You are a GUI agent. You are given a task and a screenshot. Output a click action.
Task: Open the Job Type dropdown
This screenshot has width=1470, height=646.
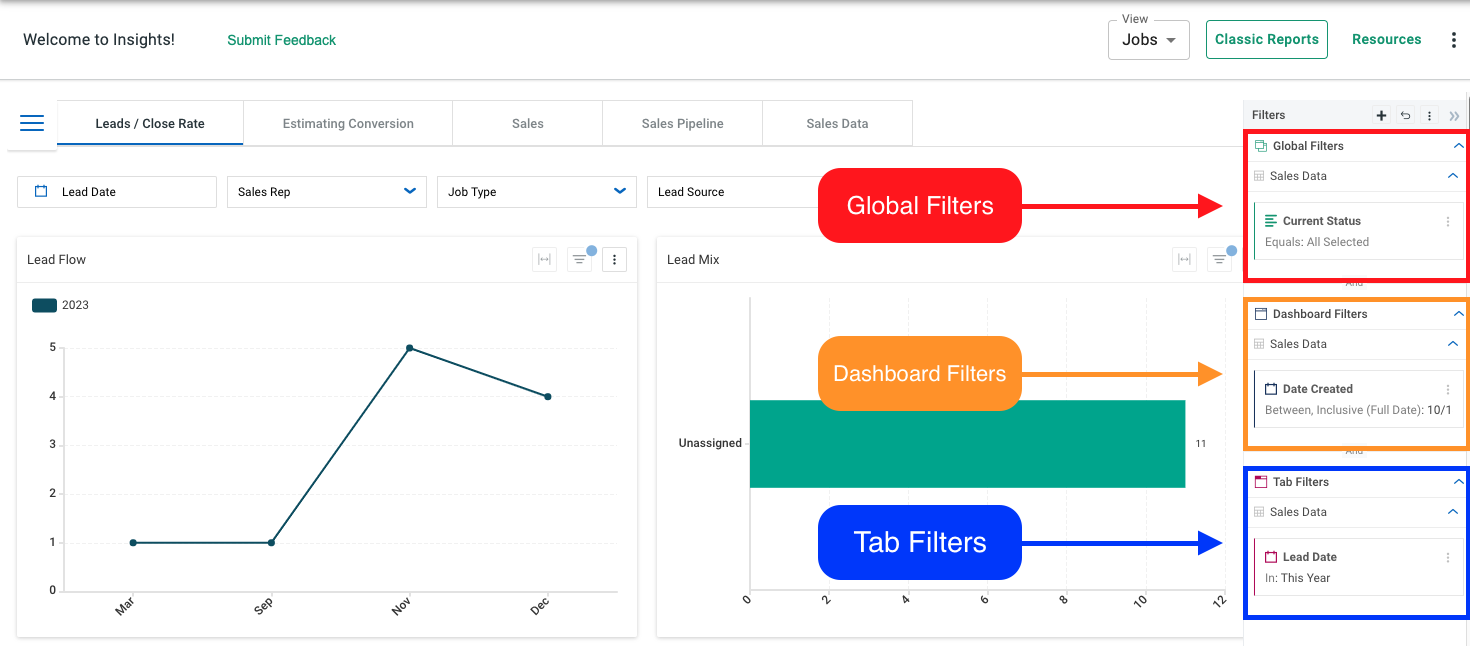pos(537,192)
